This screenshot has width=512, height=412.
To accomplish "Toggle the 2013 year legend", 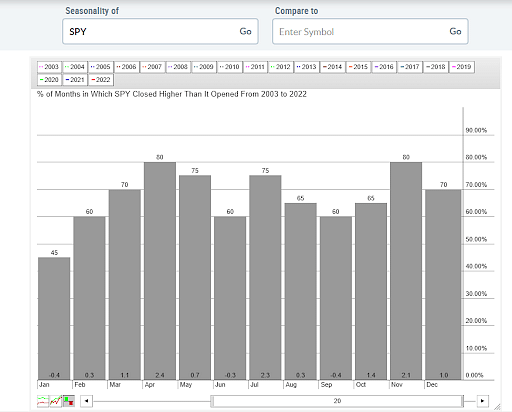I will point(307,67).
